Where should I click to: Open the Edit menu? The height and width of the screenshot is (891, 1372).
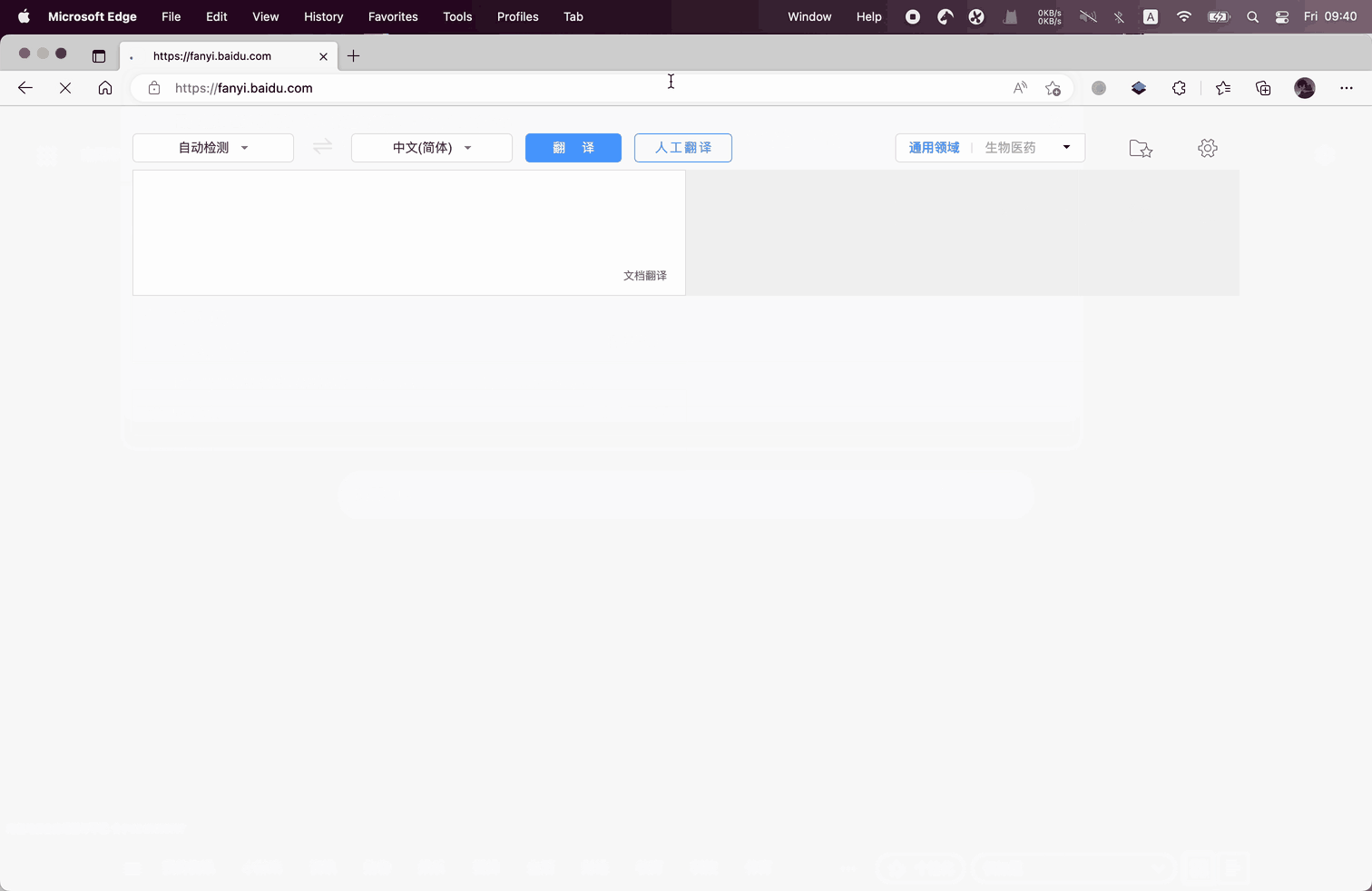click(217, 16)
